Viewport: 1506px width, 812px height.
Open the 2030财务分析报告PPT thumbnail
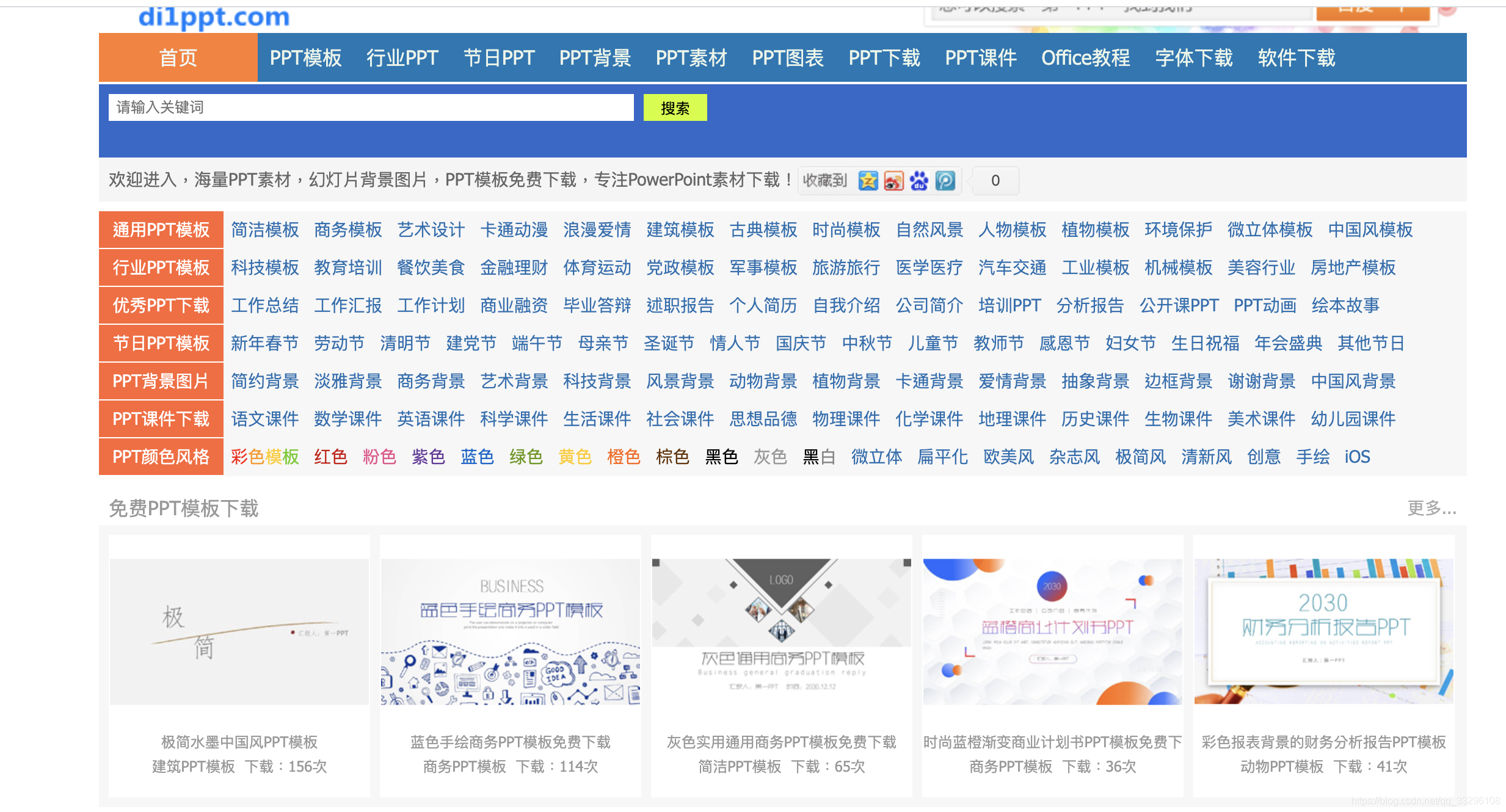[1323, 631]
